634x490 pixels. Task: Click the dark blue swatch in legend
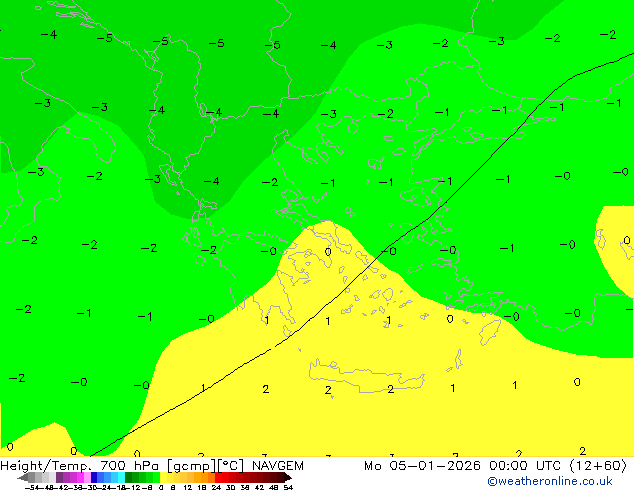pyautogui.click(x=94, y=477)
